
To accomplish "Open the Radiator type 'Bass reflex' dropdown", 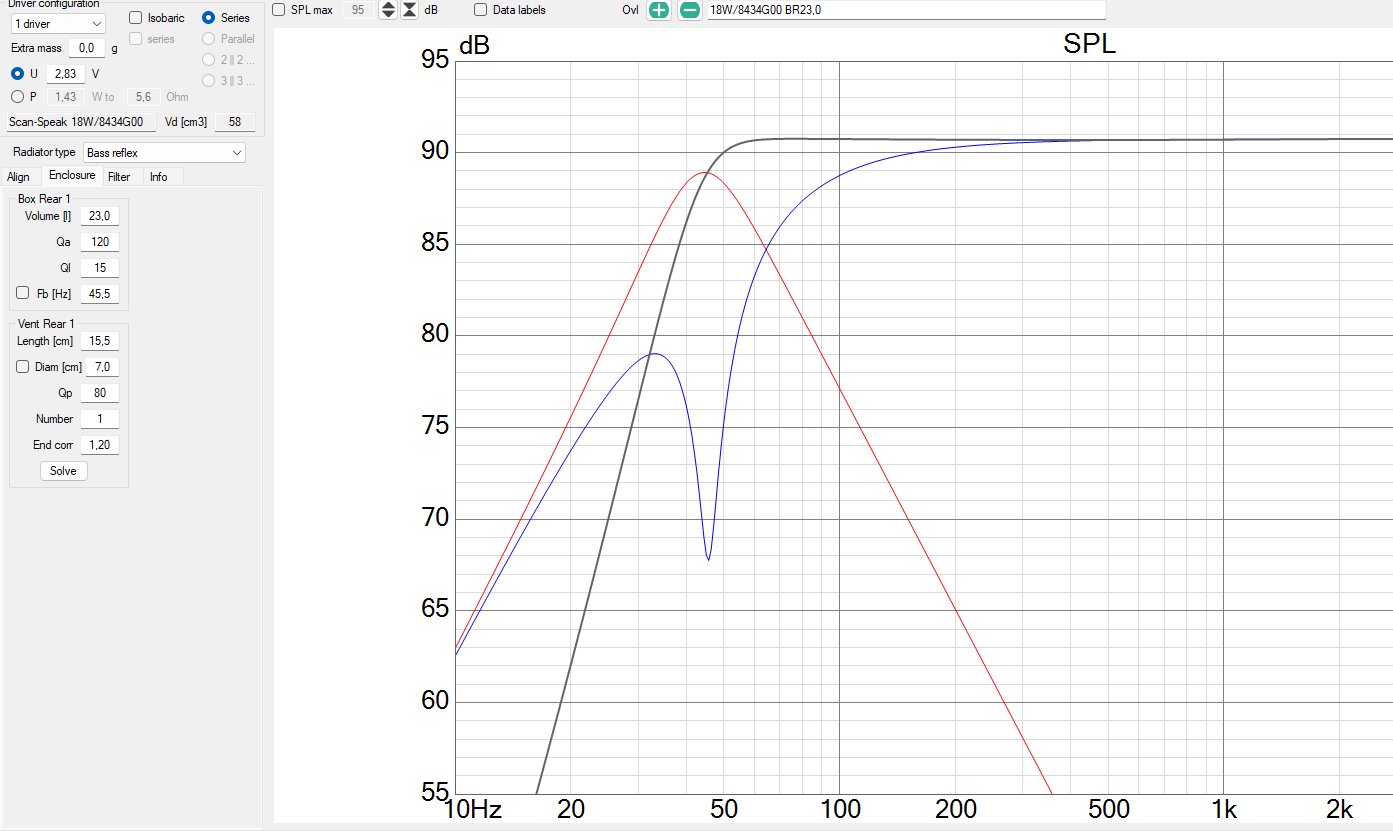I will (164, 153).
